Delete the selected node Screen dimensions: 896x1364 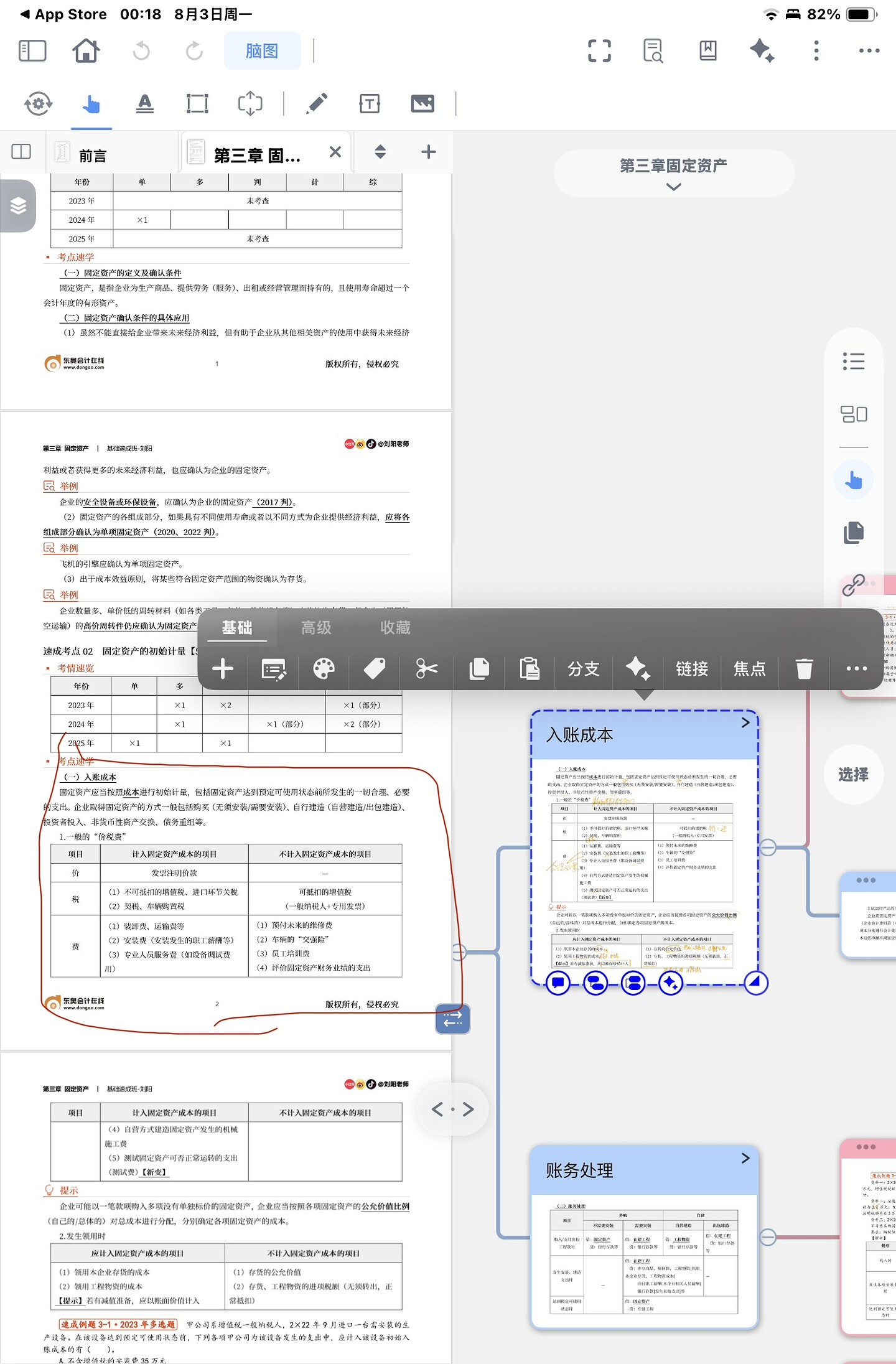(804, 670)
